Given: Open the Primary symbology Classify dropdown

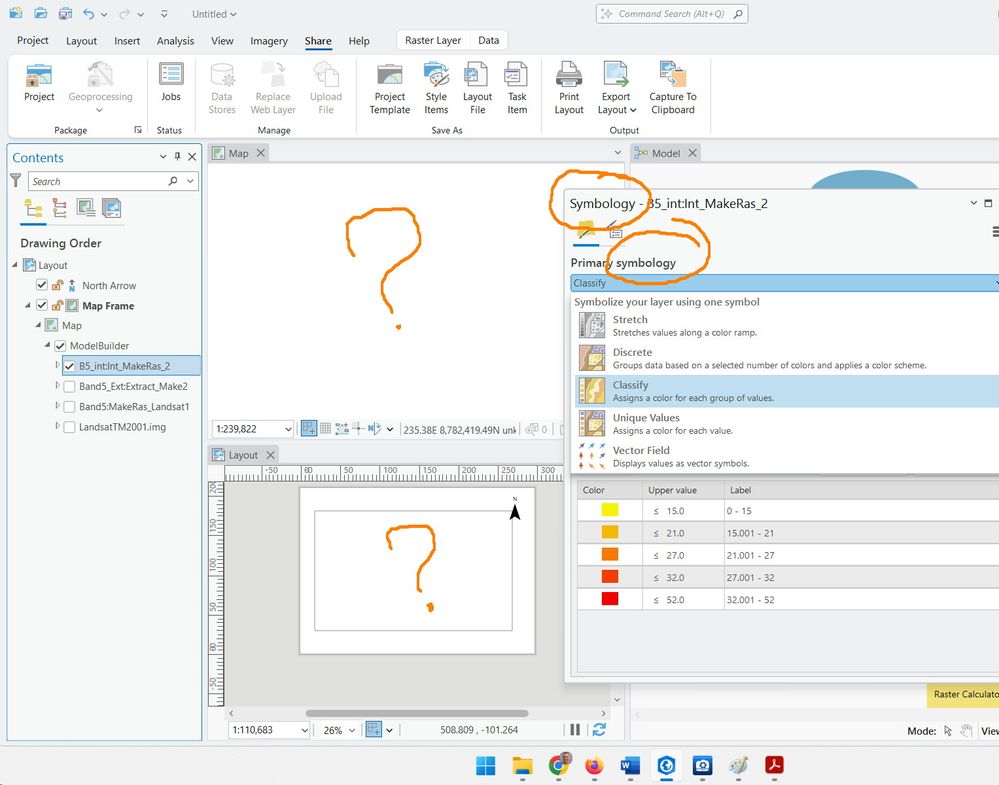Looking at the screenshot, I should pos(784,283).
